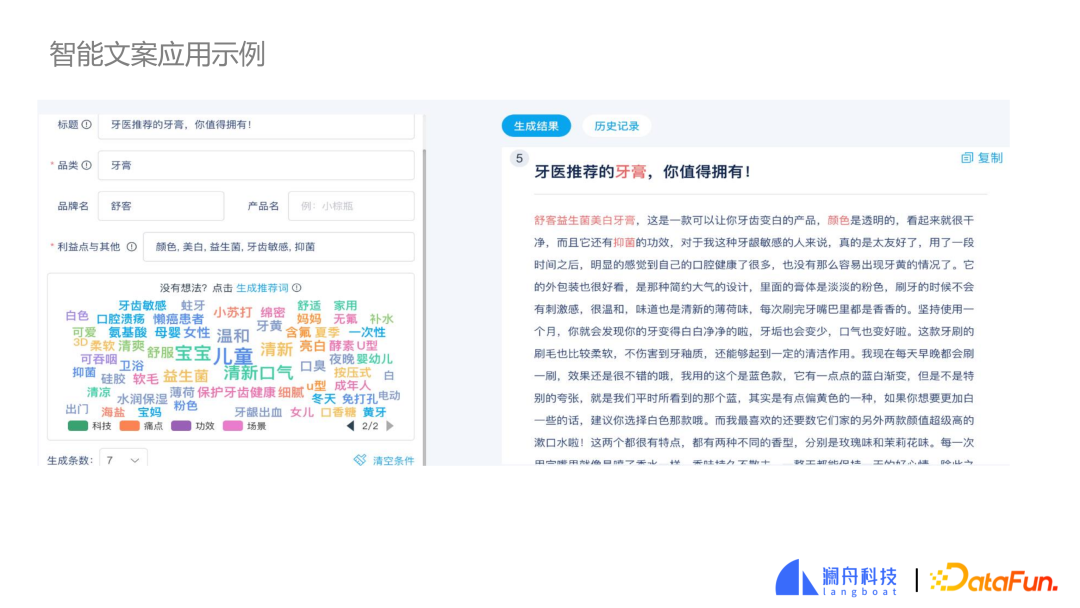The height and width of the screenshot is (608, 1080).
Task: Click the 清空条件 eraser icon
Action: [x=360, y=459]
